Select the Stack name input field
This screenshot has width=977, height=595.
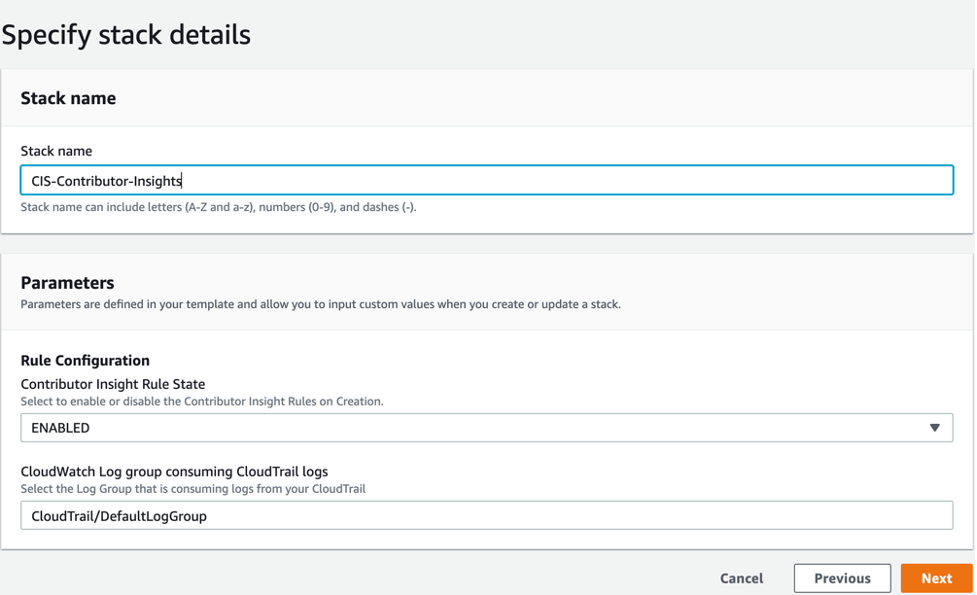487,180
